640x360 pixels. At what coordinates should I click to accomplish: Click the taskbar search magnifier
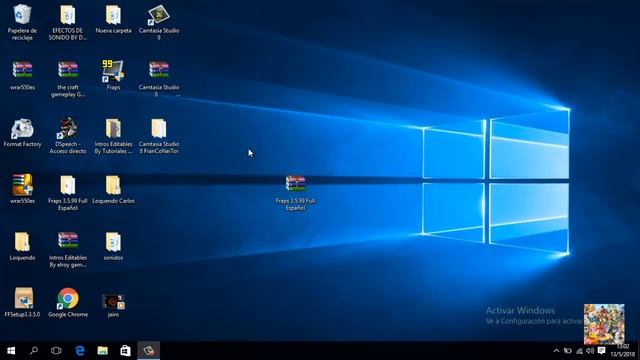tap(34, 351)
